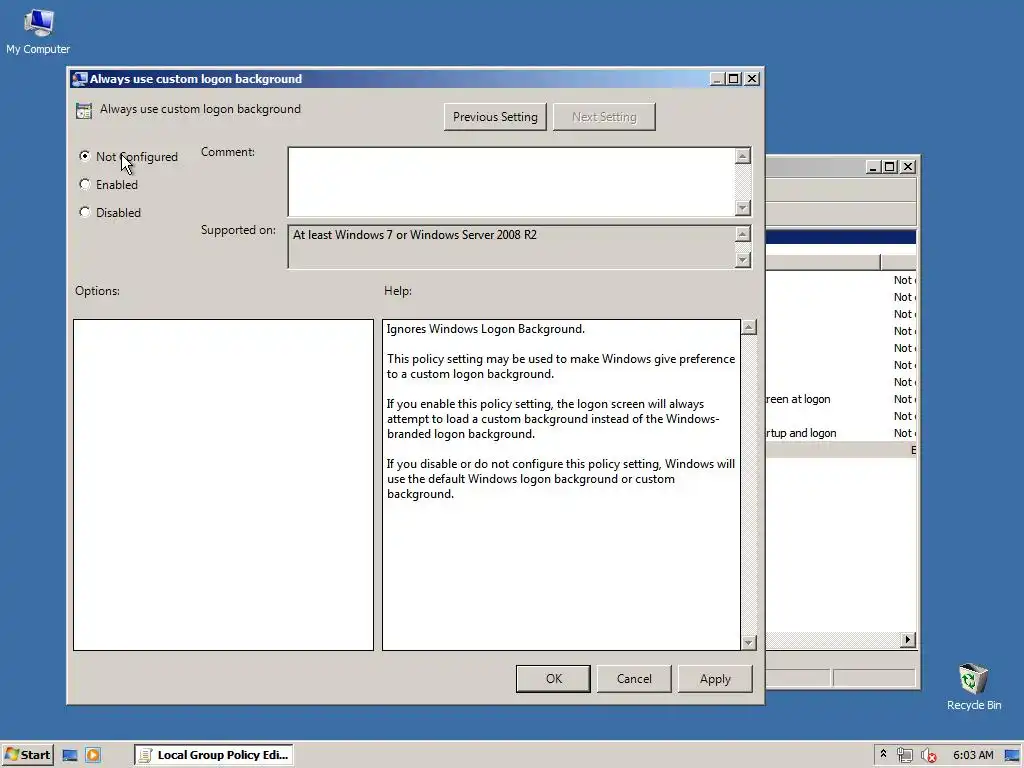Show hidden tray icons arrow

[x=883, y=754]
